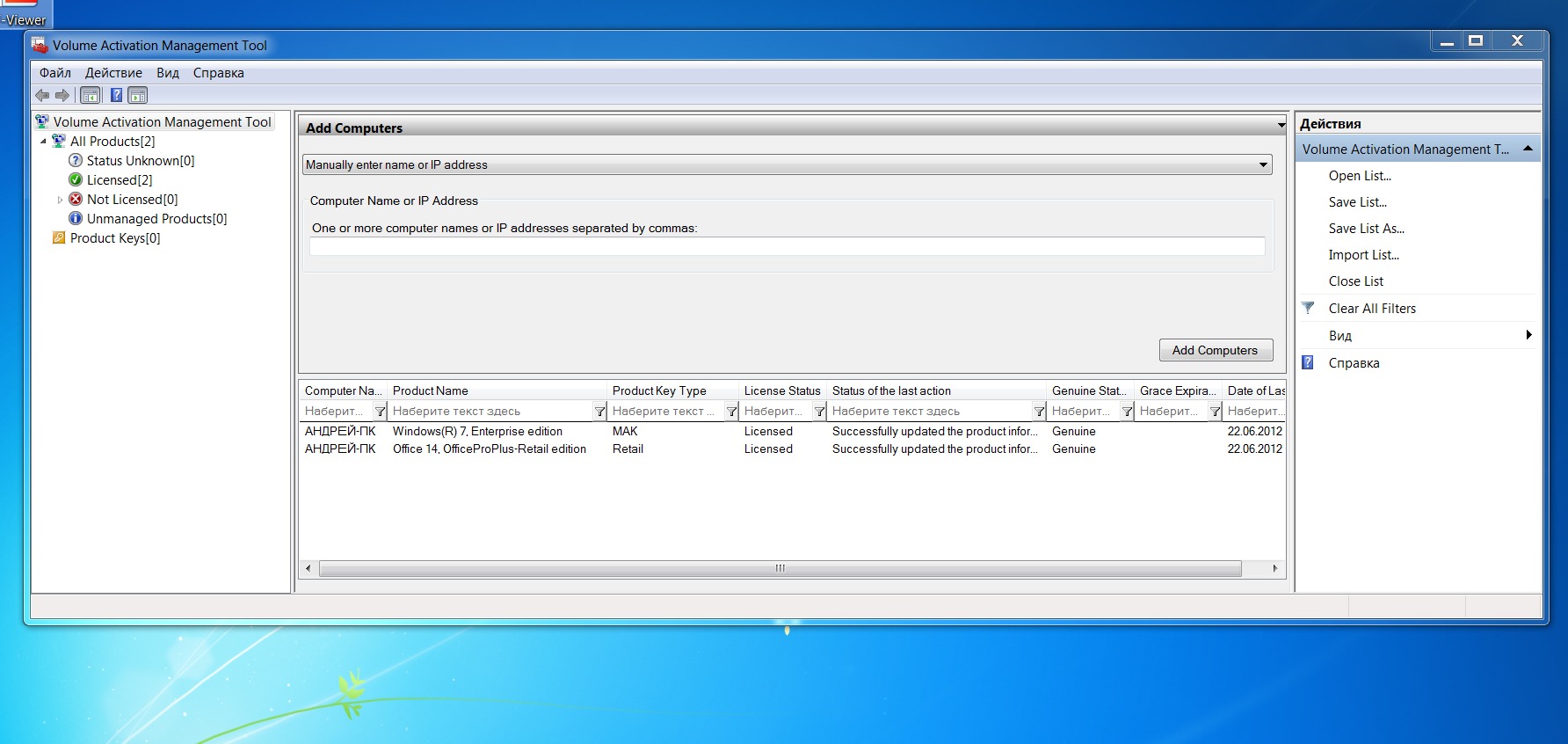Click the Forward arrow toolbar icon
The height and width of the screenshot is (744, 1568).
click(62, 95)
